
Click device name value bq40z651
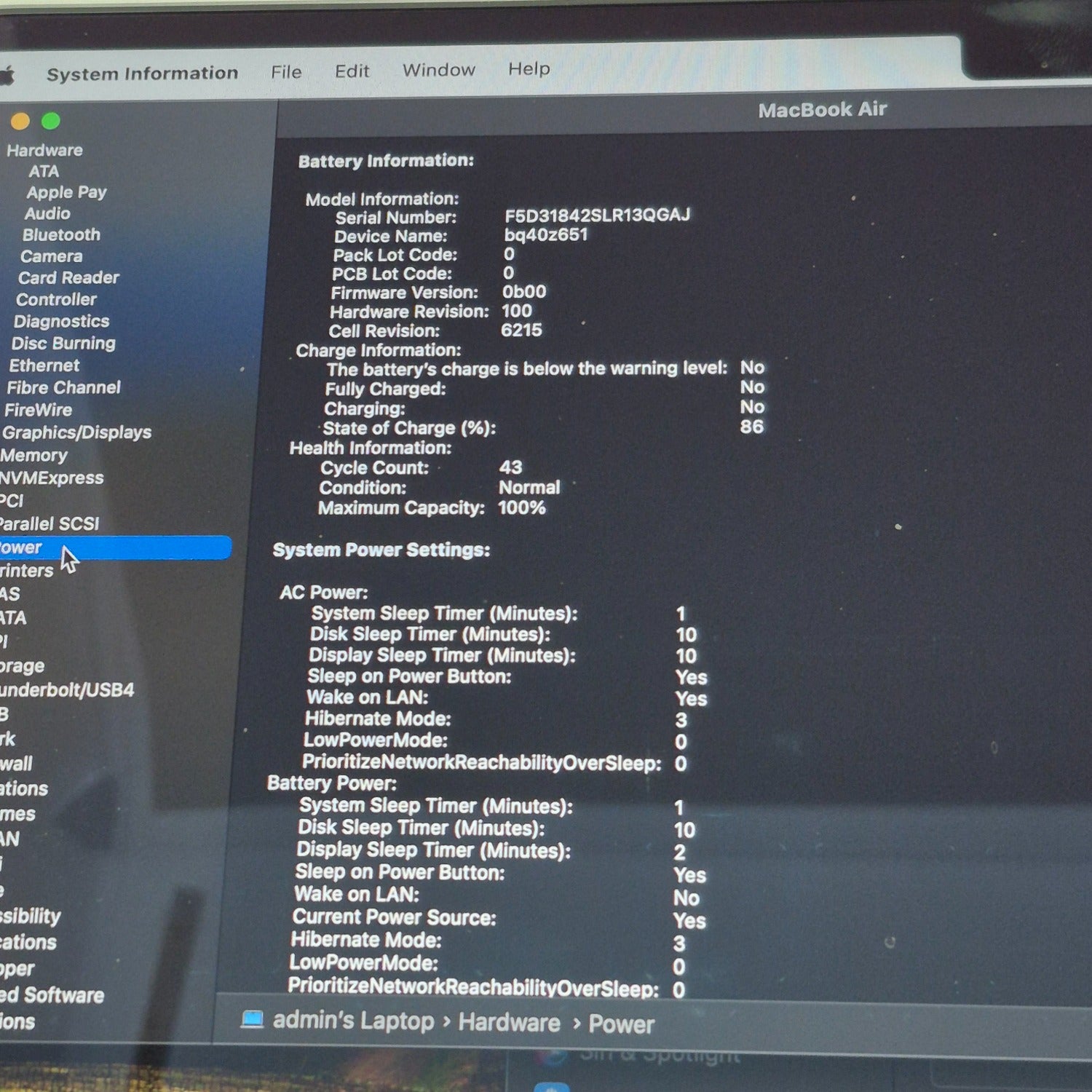coord(545,234)
